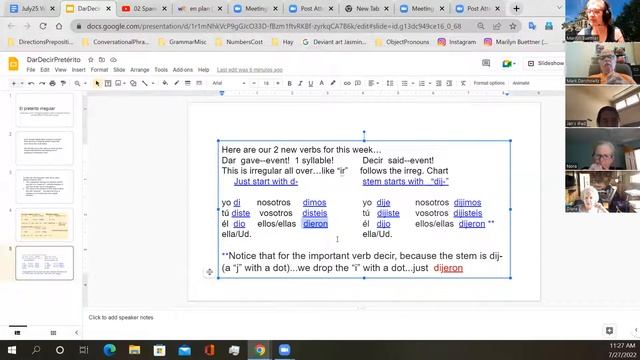Screen dimensions: 640x360
Task: Click the Decrease indent icon
Action: click(x=438, y=83)
